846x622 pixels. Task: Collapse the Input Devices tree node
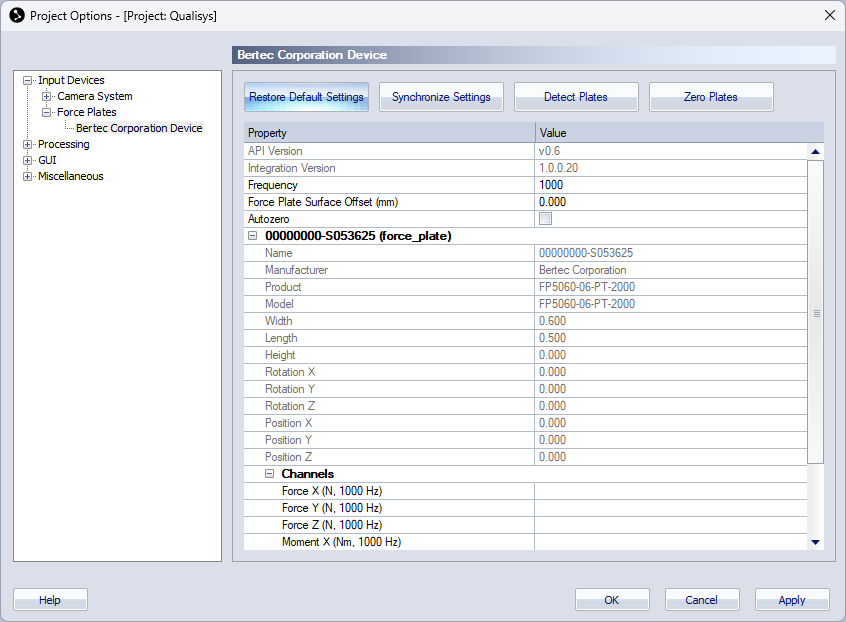(x=27, y=80)
